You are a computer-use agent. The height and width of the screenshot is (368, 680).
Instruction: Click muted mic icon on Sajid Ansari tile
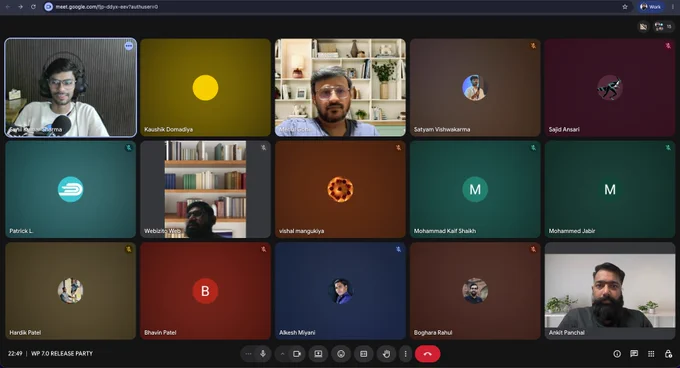click(x=668, y=46)
